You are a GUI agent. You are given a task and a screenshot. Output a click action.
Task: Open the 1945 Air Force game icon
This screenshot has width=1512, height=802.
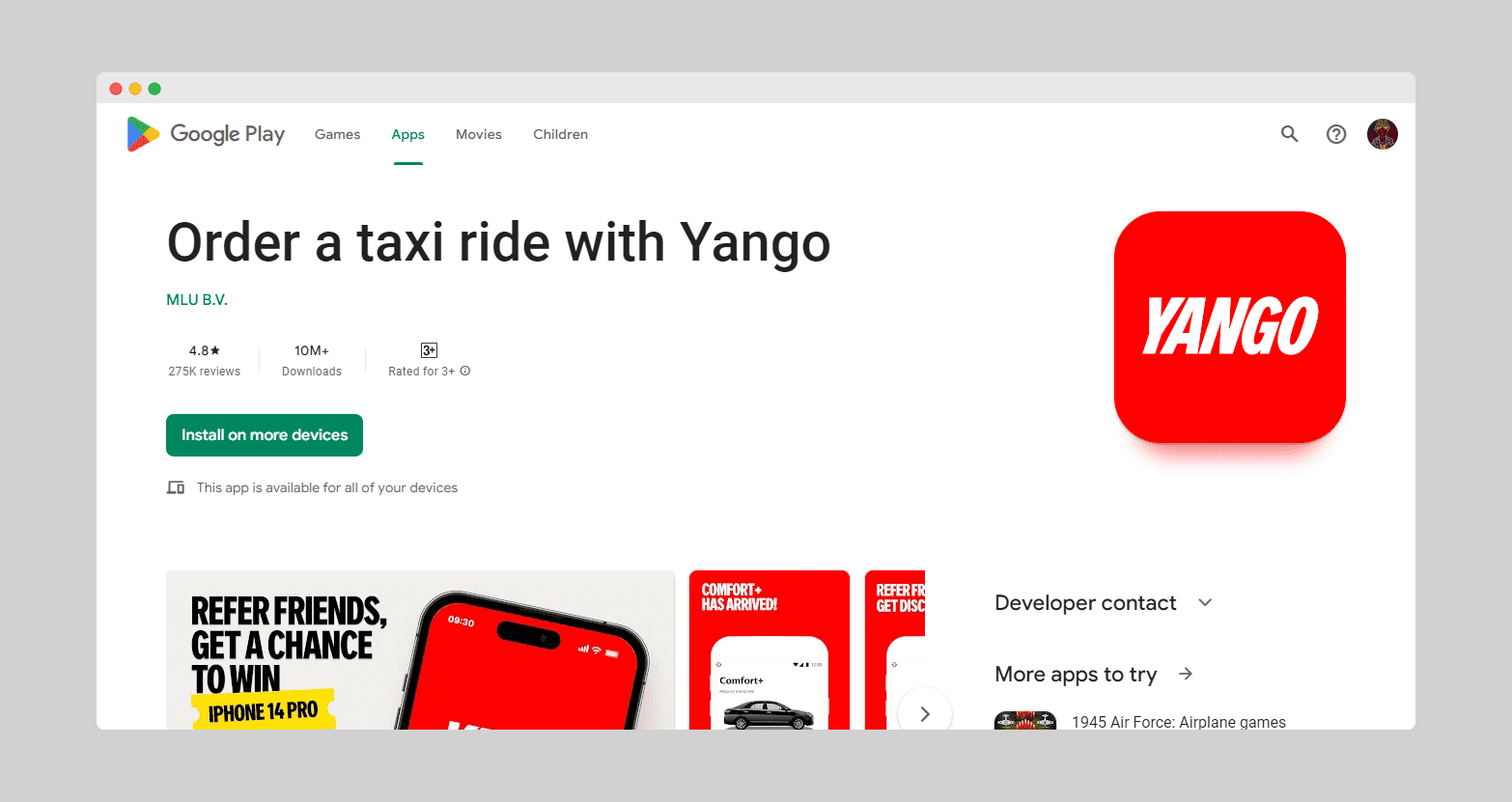[1025, 721]
